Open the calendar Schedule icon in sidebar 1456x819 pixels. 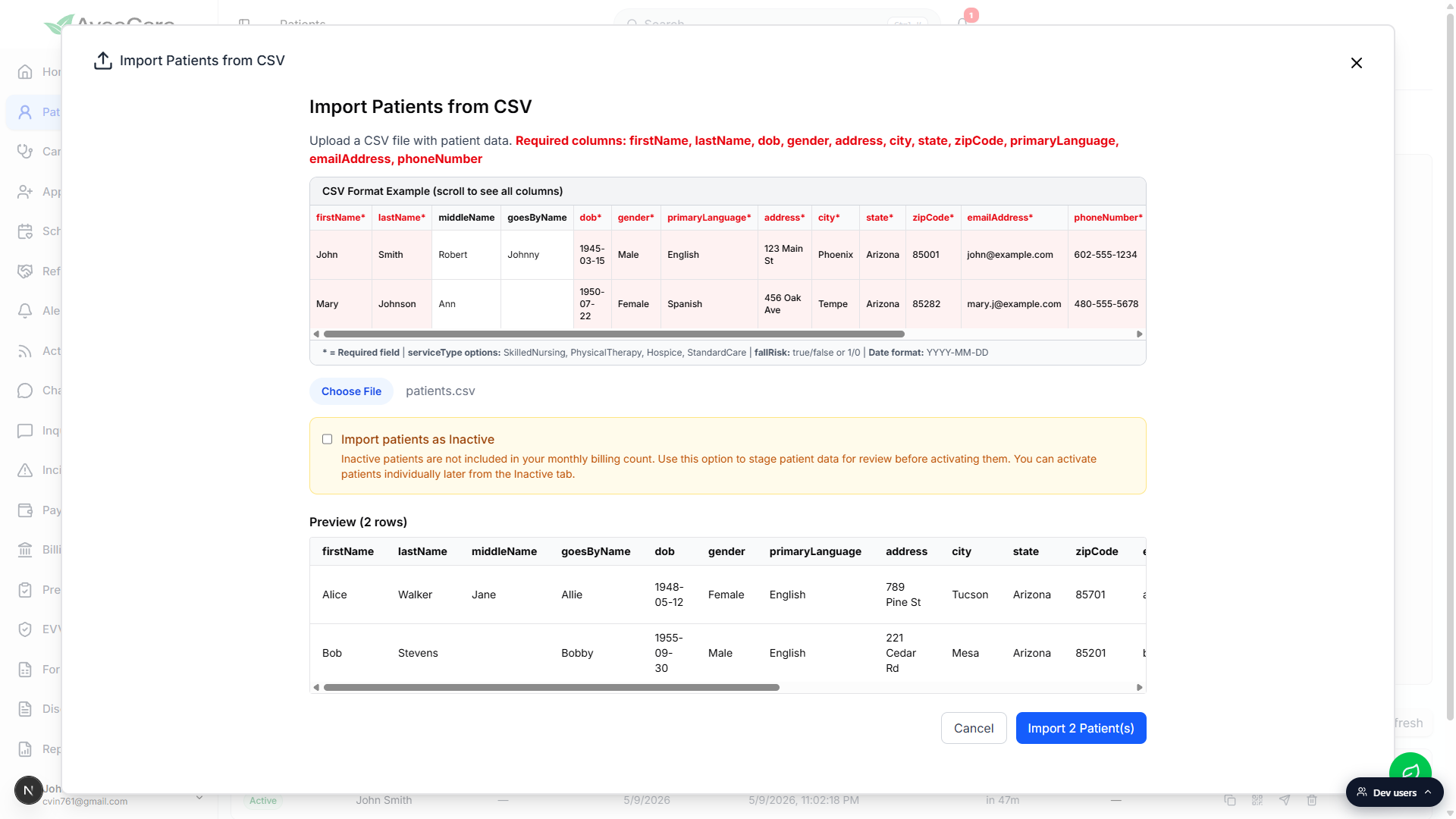25,231
